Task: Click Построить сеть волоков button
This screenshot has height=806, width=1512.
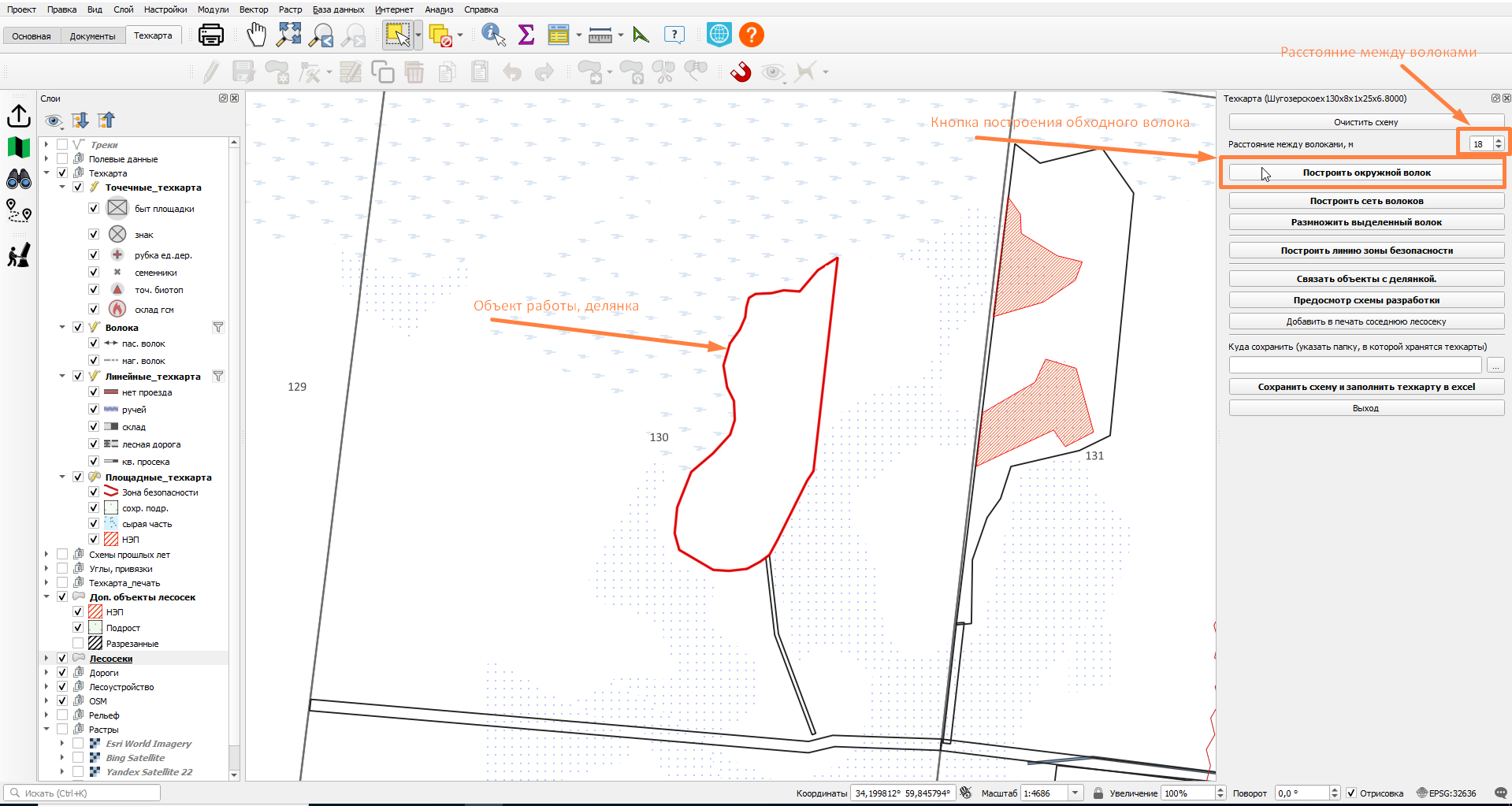Action: [1366, 201]
